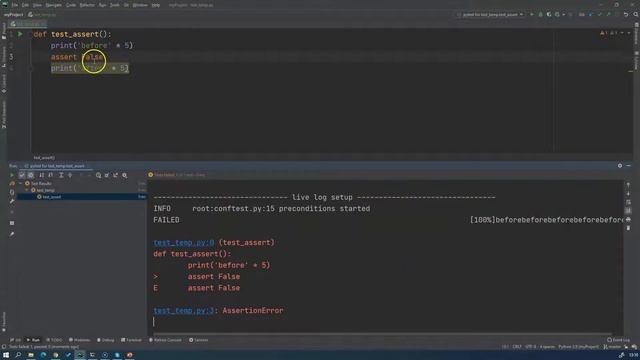Open the Edit menu
The width and height of the screenshot is (640, 360).
25,5
